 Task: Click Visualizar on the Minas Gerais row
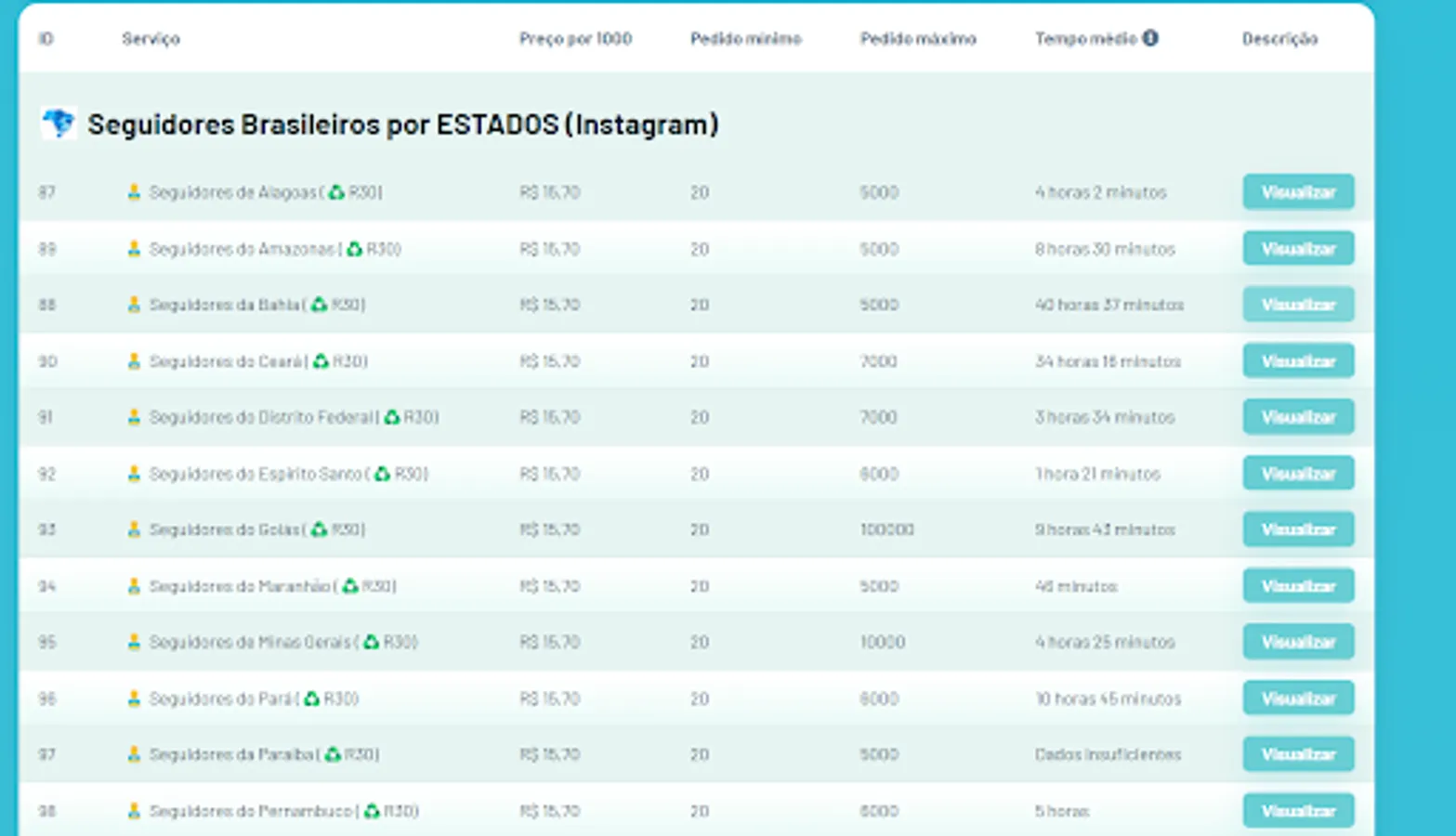1298,642
